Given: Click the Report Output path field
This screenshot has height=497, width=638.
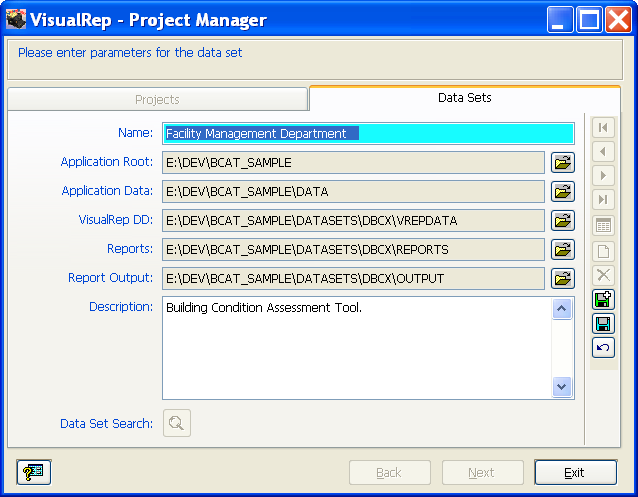Looking at the screenshot, I should 353,278.
